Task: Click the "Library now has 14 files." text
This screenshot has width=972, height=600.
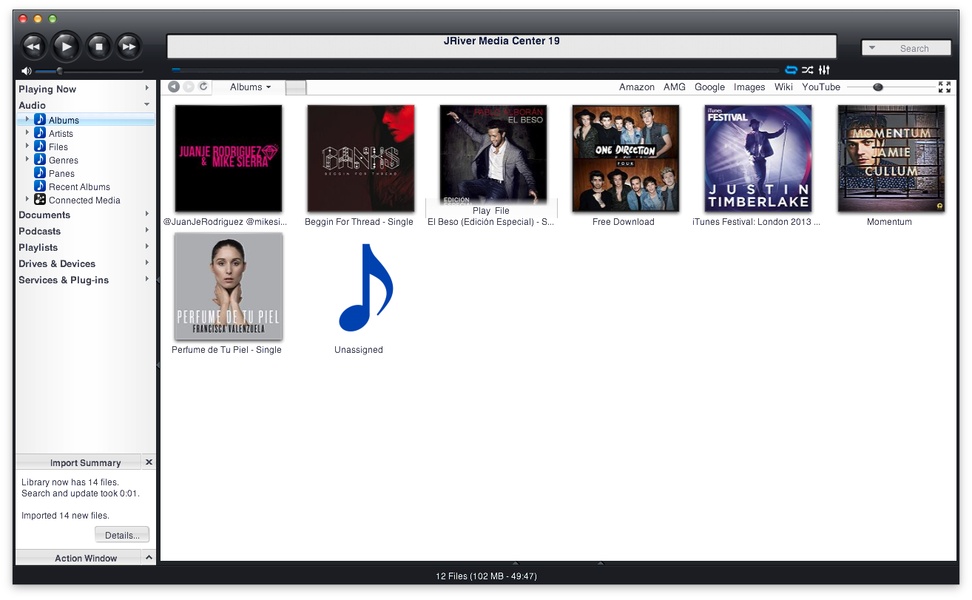Action: click(x=70, y=482)
